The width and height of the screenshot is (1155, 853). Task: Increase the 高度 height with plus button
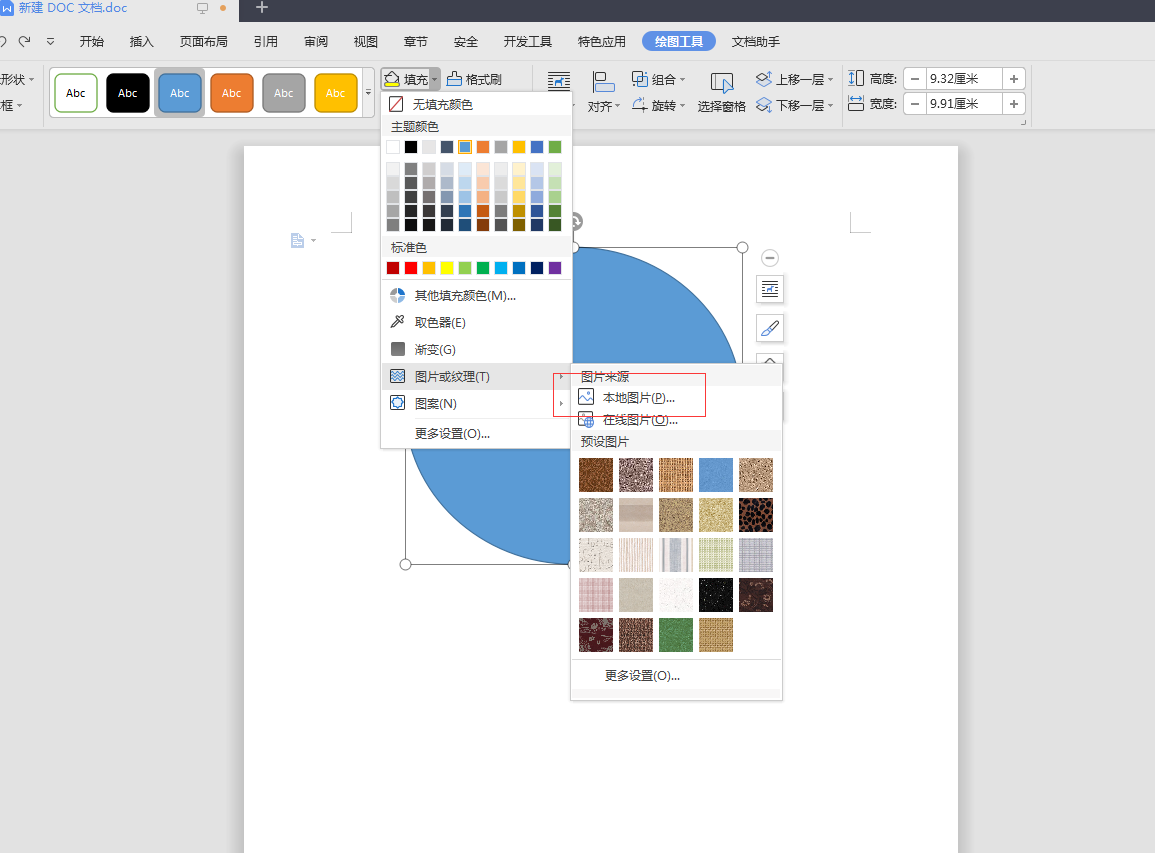click(1014, 79)
